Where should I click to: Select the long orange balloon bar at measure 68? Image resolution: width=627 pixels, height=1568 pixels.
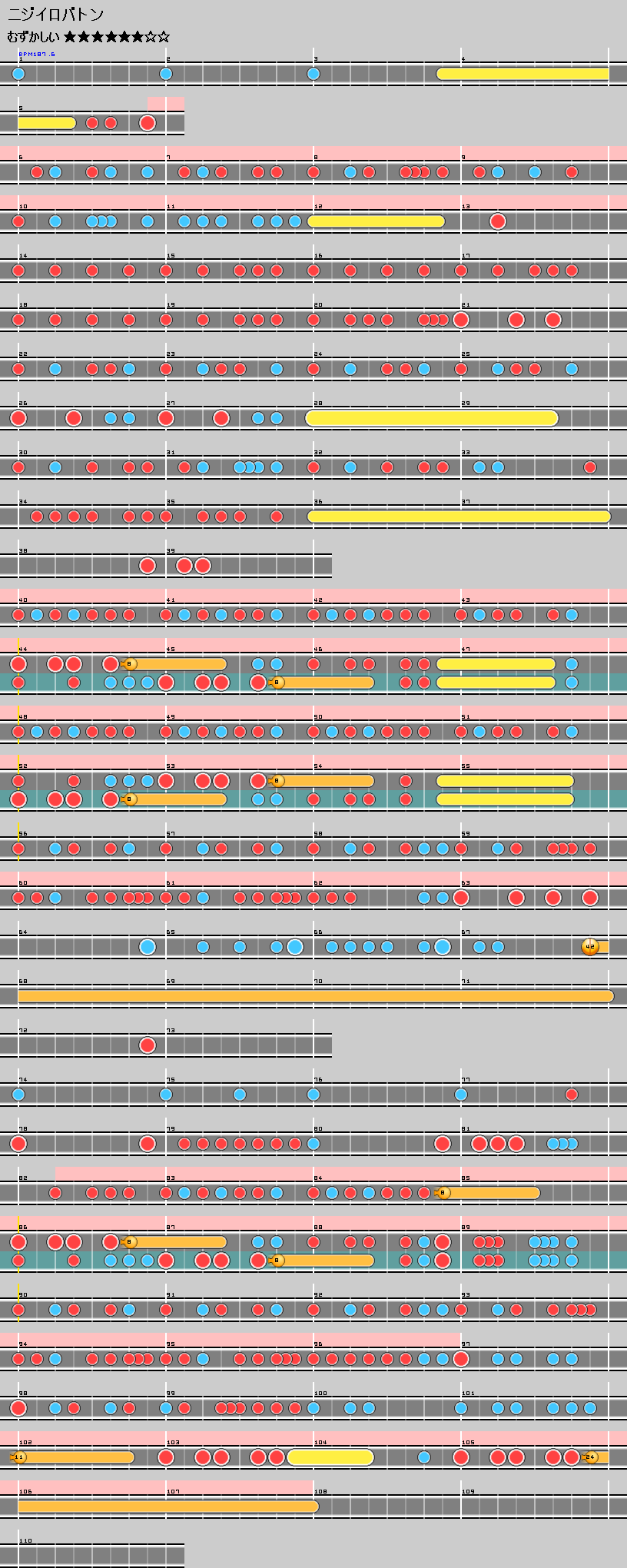(x=315, y=996)
